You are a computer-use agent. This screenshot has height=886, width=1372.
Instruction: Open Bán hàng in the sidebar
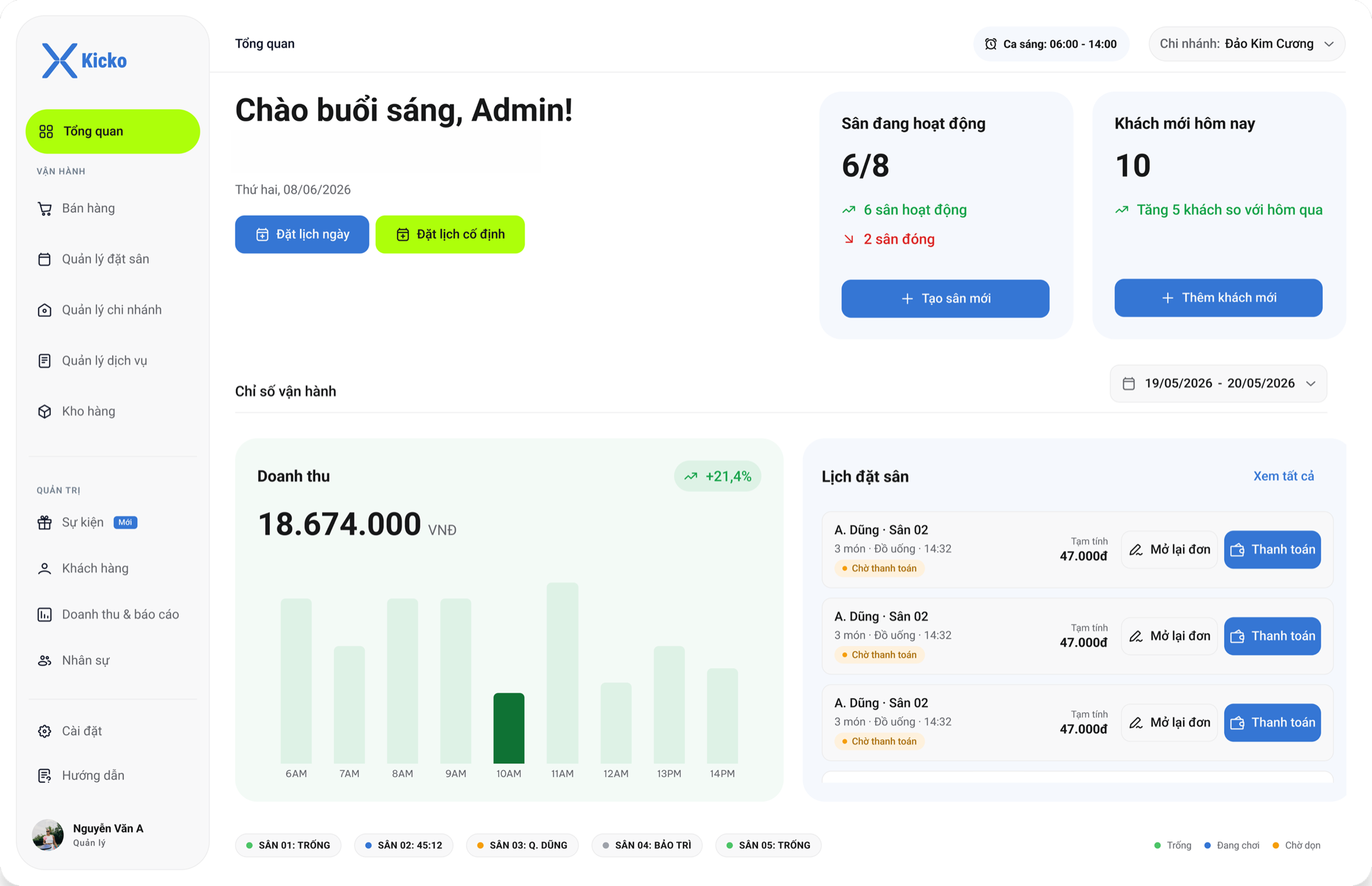click(88, 208)
